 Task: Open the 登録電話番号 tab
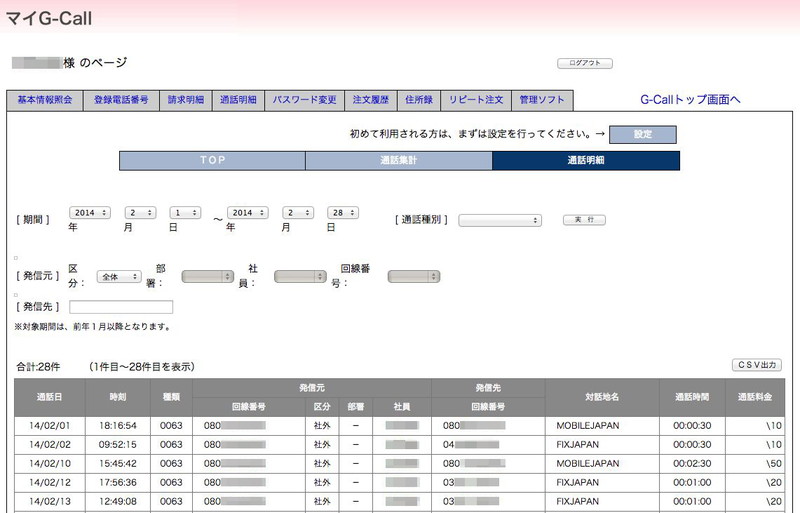pyautogui.click(x=121, y=100)
